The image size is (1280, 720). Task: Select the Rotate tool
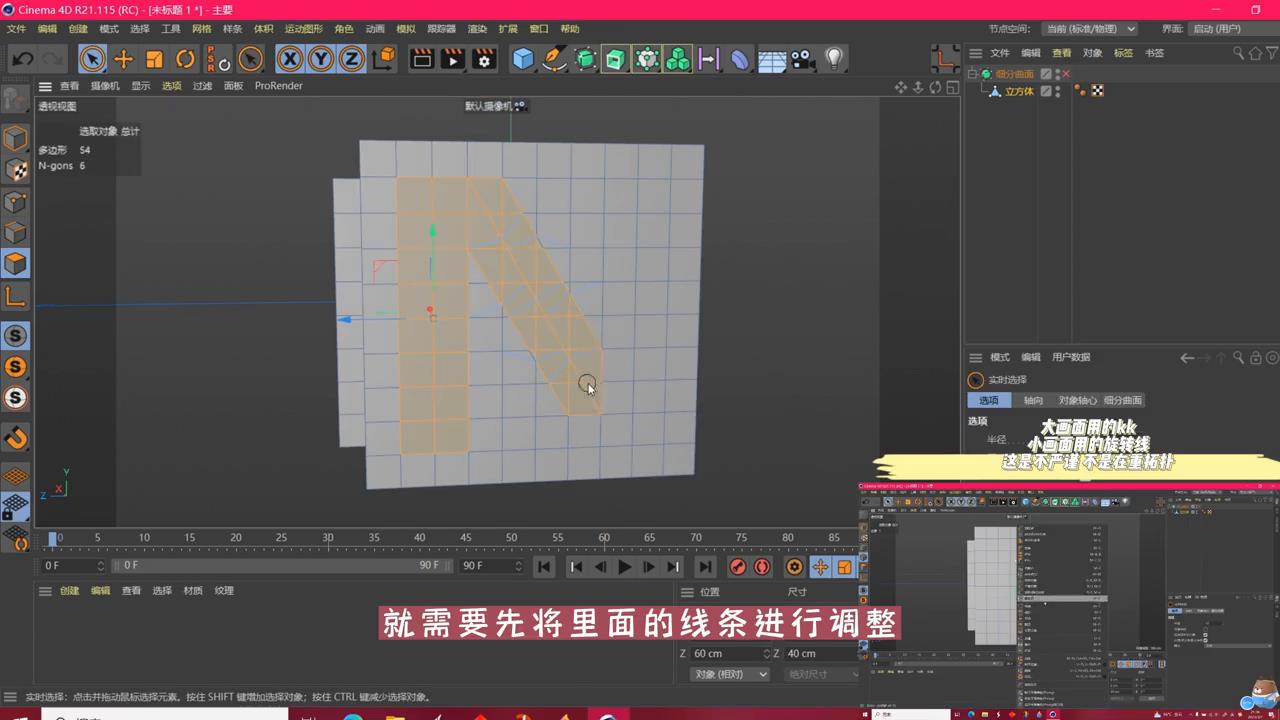pyautogui.click(x=185, y=59)
